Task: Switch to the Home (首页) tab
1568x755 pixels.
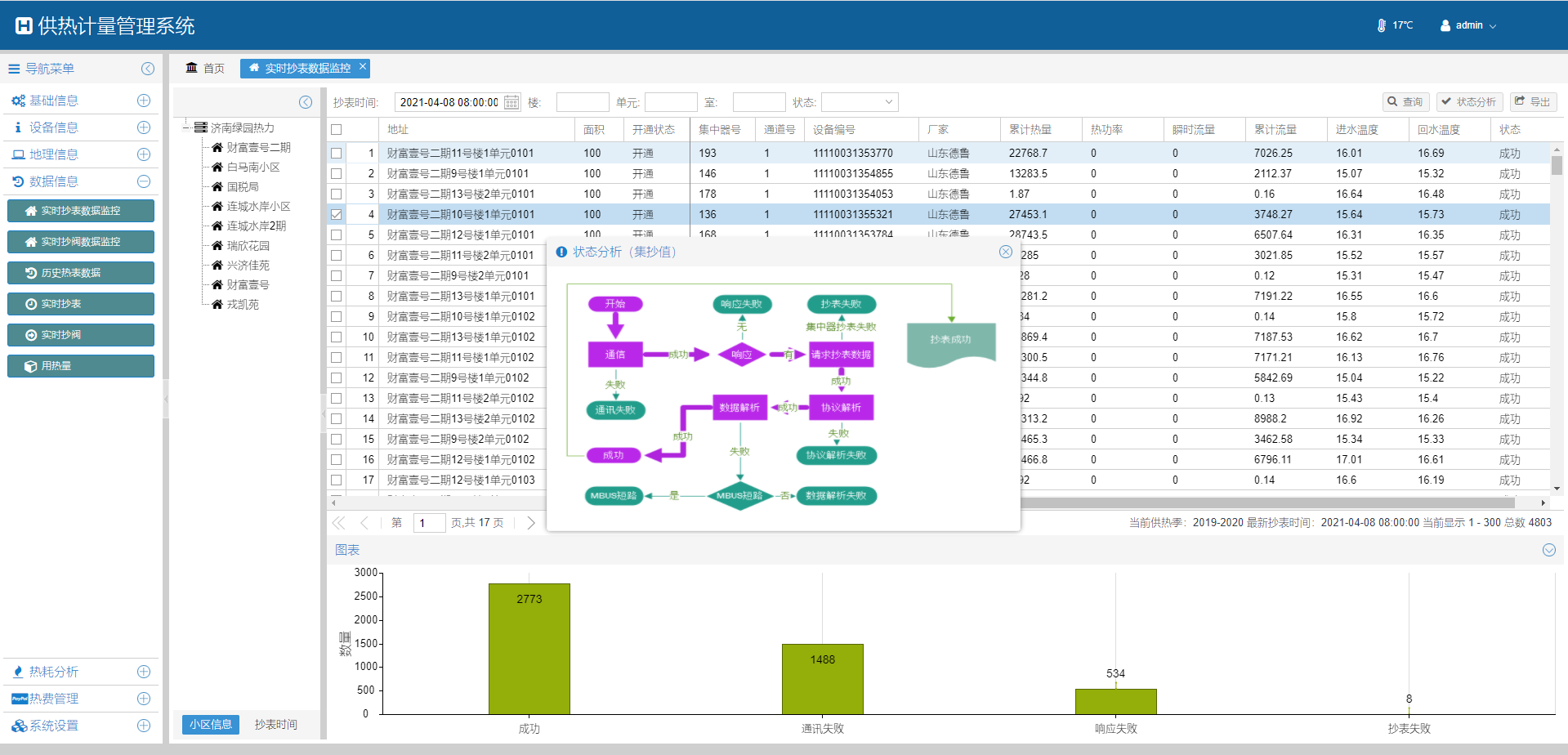Action: [x=205, y=68]
